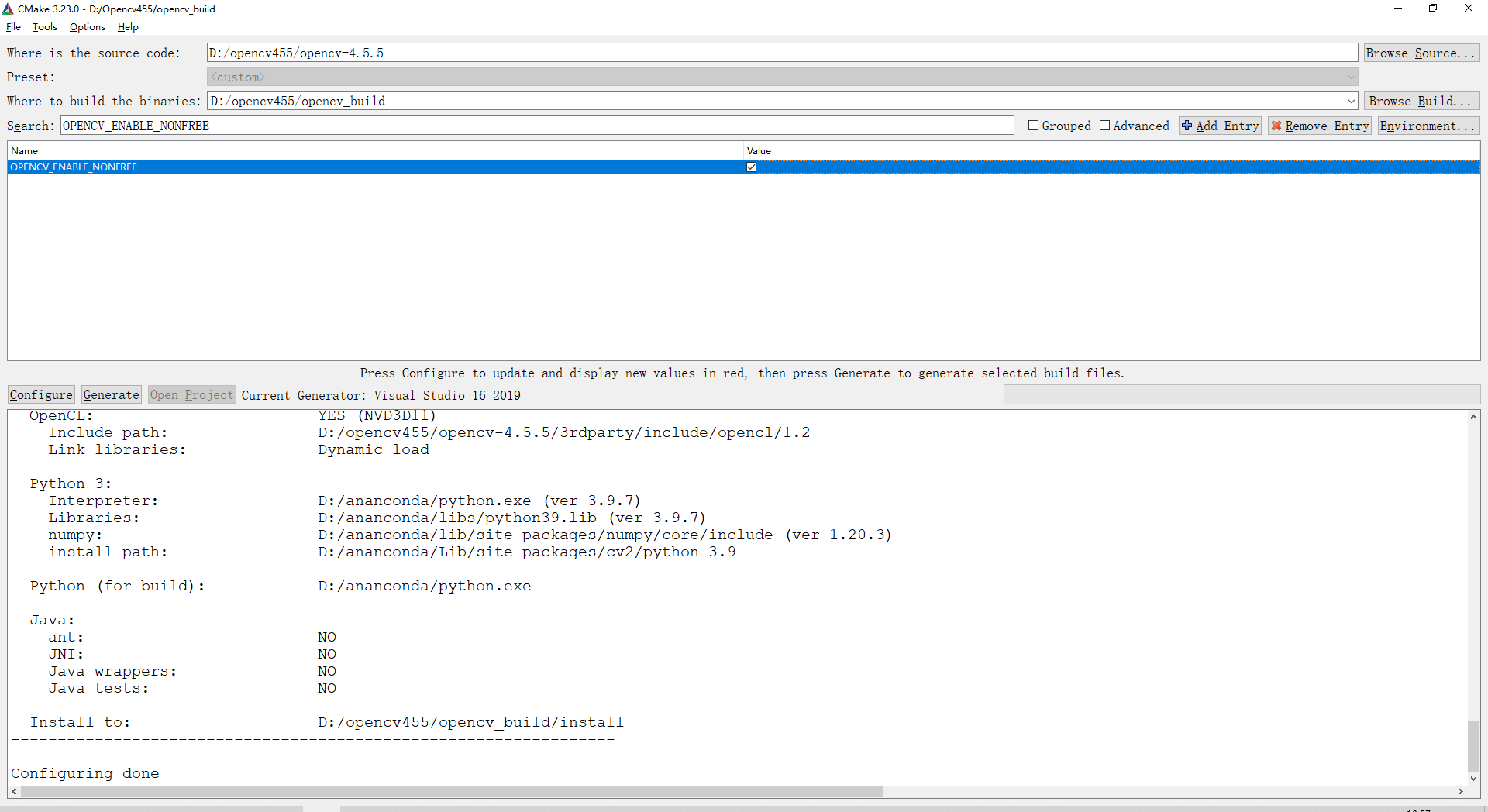The image size is (1488, 812).
Task: Open the Preset dropdown
Action: tap(782, 77)
